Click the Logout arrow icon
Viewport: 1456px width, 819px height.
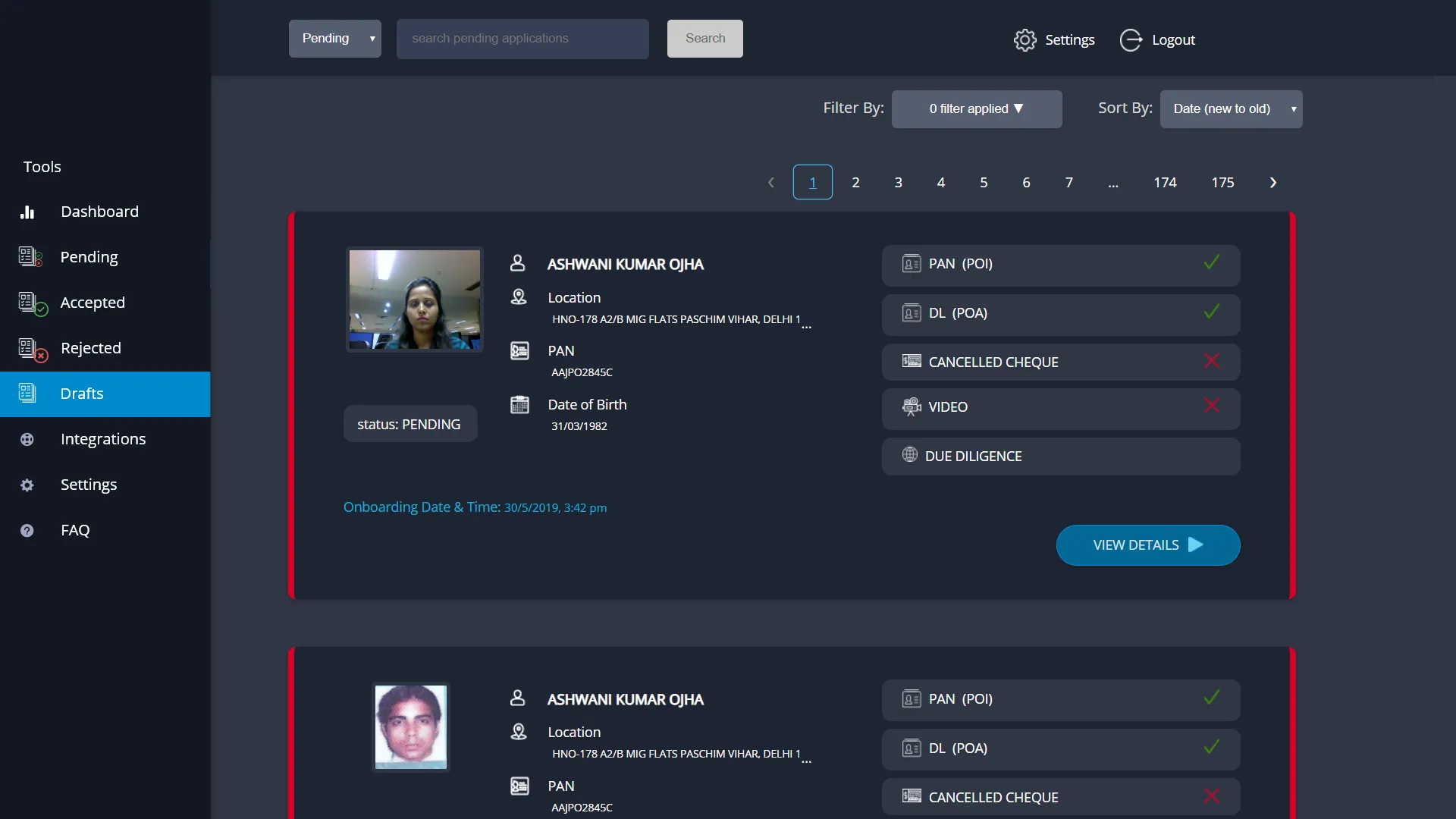(1130, 40)
